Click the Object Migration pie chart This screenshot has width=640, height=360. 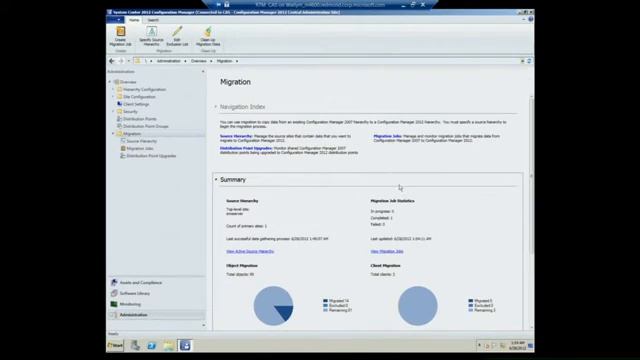pyautogui.click(x=273, y=306)
